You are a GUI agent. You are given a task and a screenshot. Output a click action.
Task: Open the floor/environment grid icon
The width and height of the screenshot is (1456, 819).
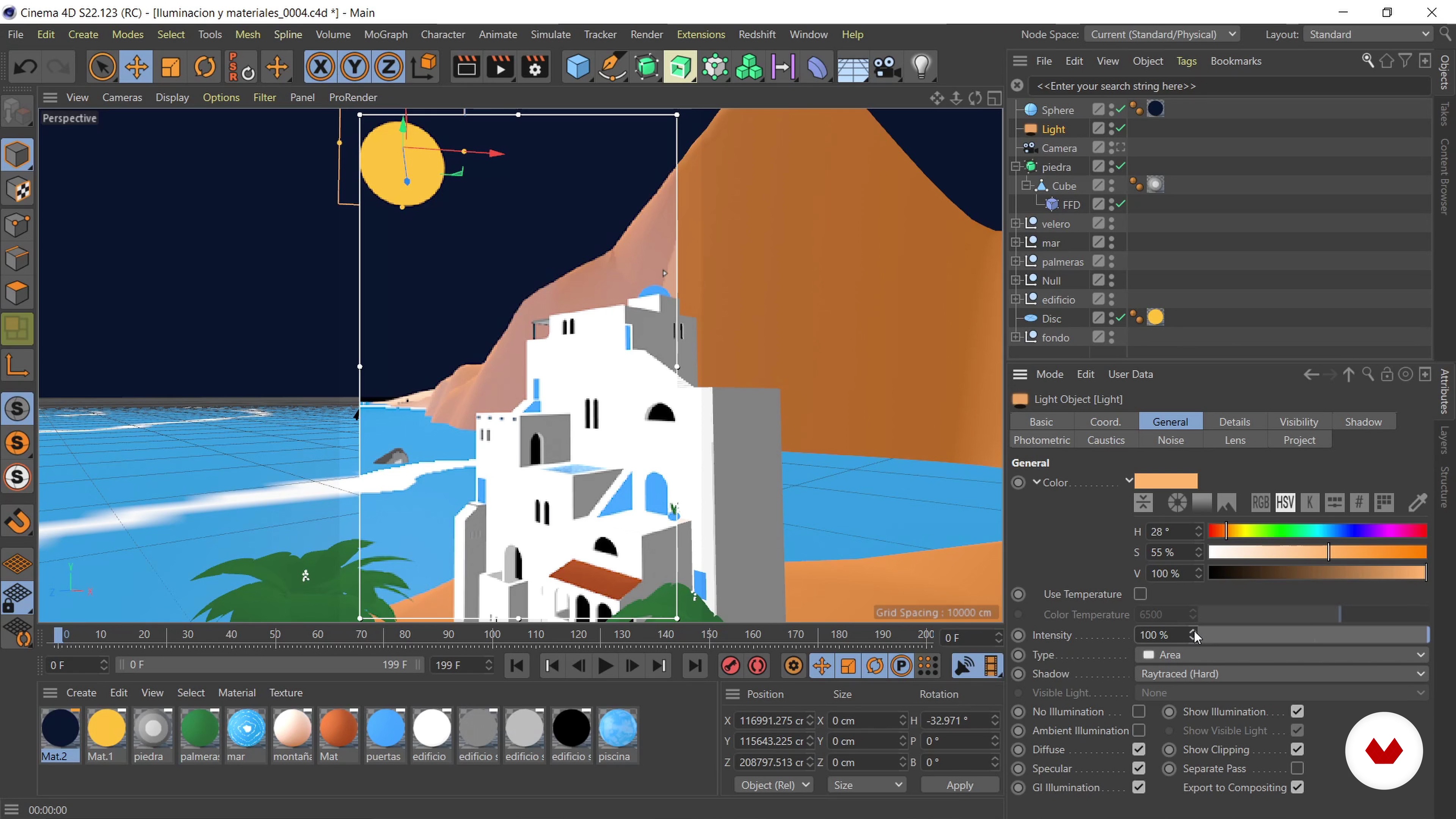(852, 67)
